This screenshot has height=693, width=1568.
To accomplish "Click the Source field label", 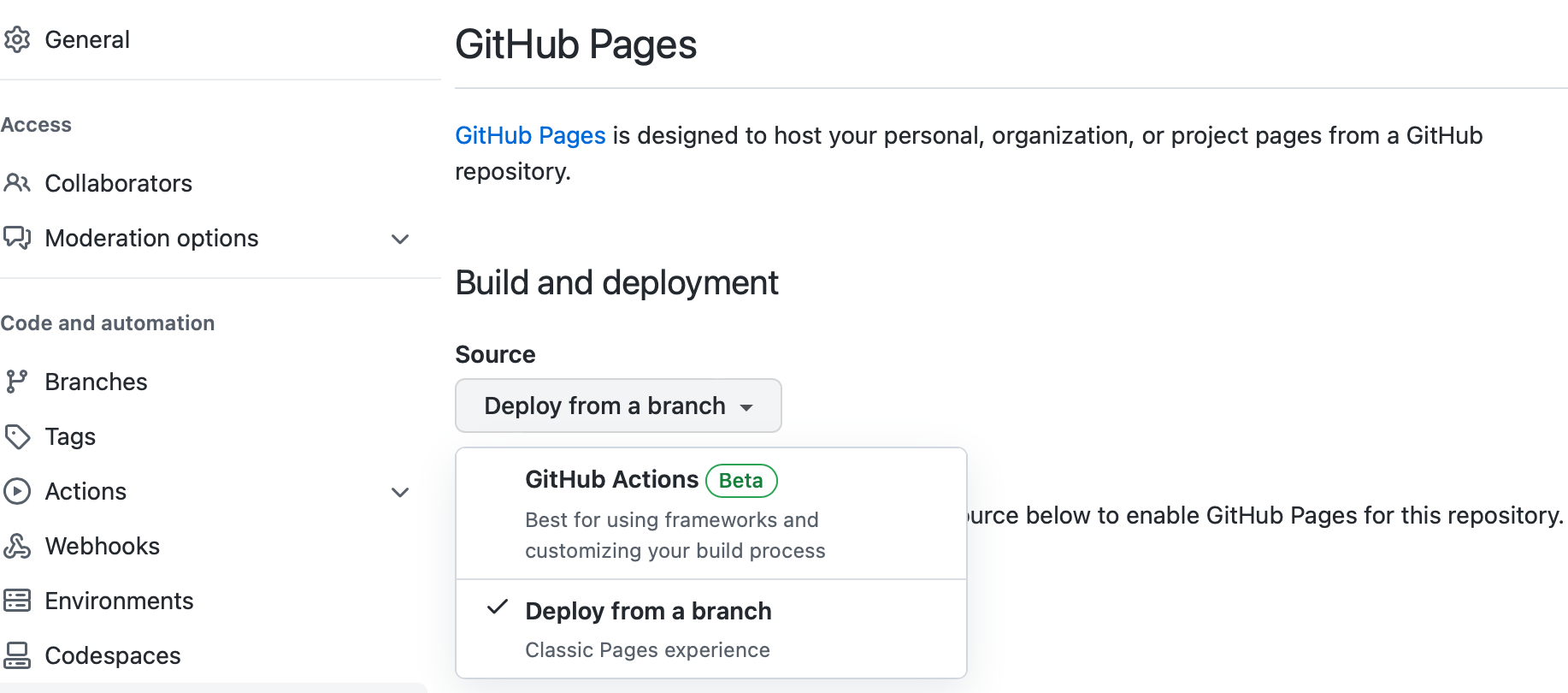I will 495,354.
